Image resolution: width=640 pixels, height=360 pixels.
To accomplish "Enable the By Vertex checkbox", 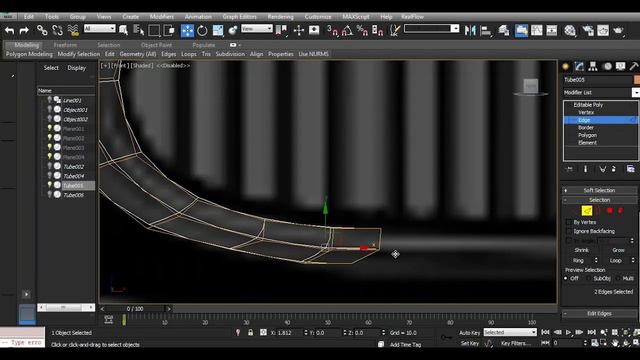I will pos(569,222).
